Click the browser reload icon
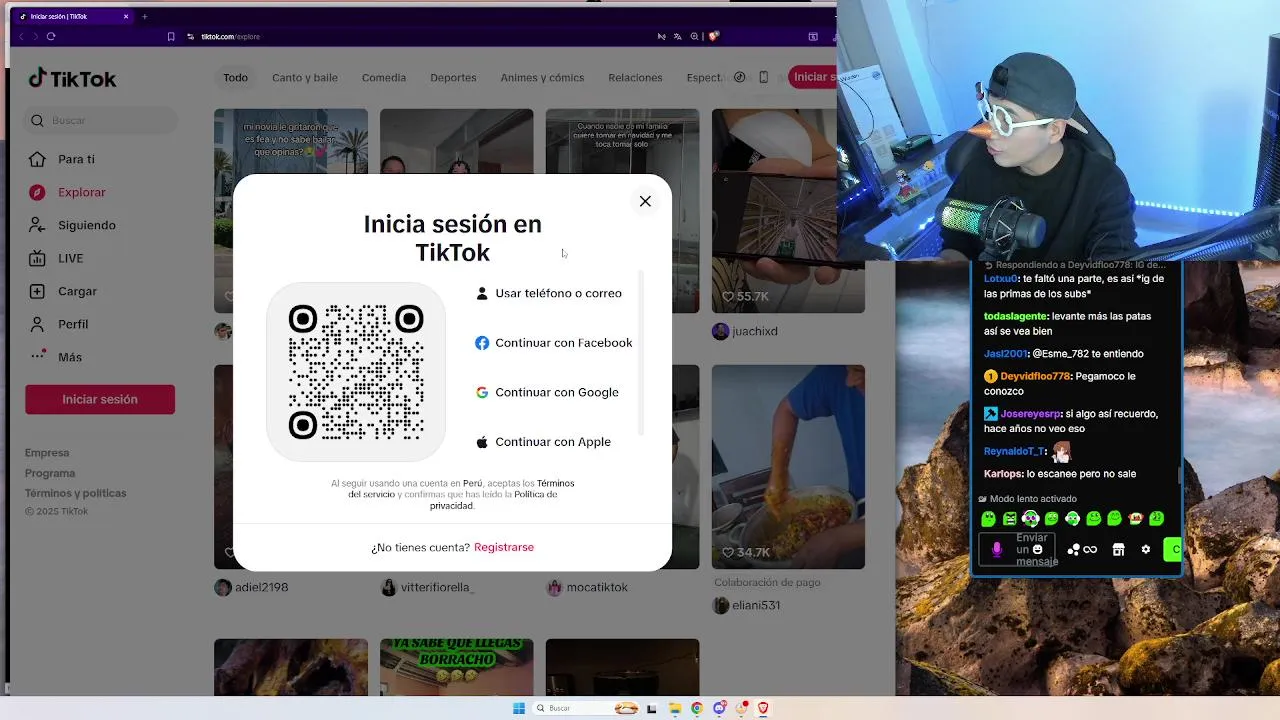 [x=51, y=36]
